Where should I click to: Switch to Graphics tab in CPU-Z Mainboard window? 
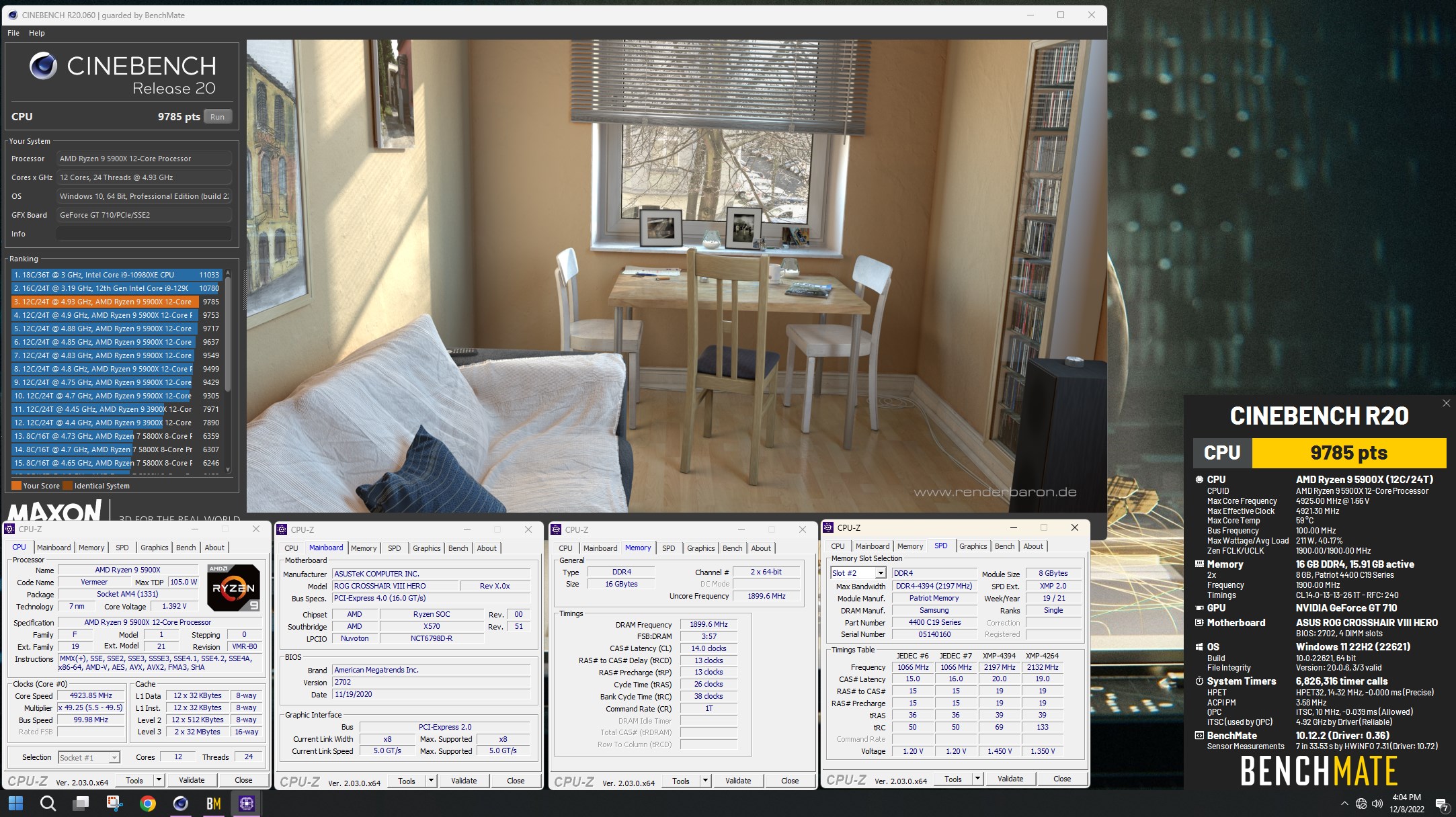[x=426, y=548]
